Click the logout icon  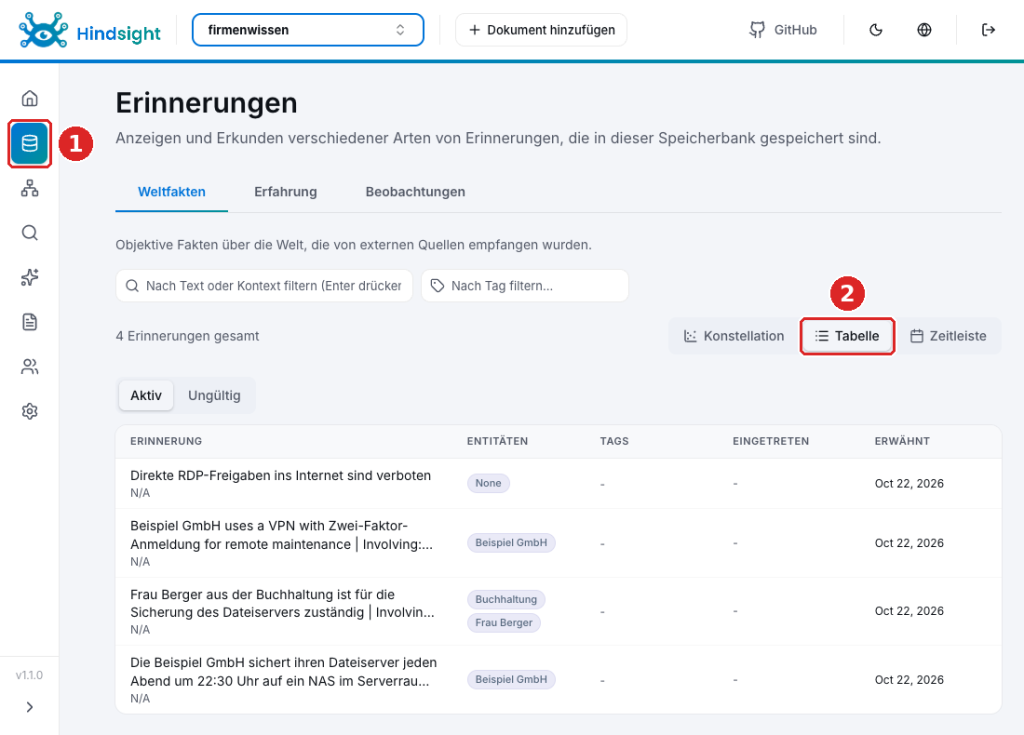988,30
